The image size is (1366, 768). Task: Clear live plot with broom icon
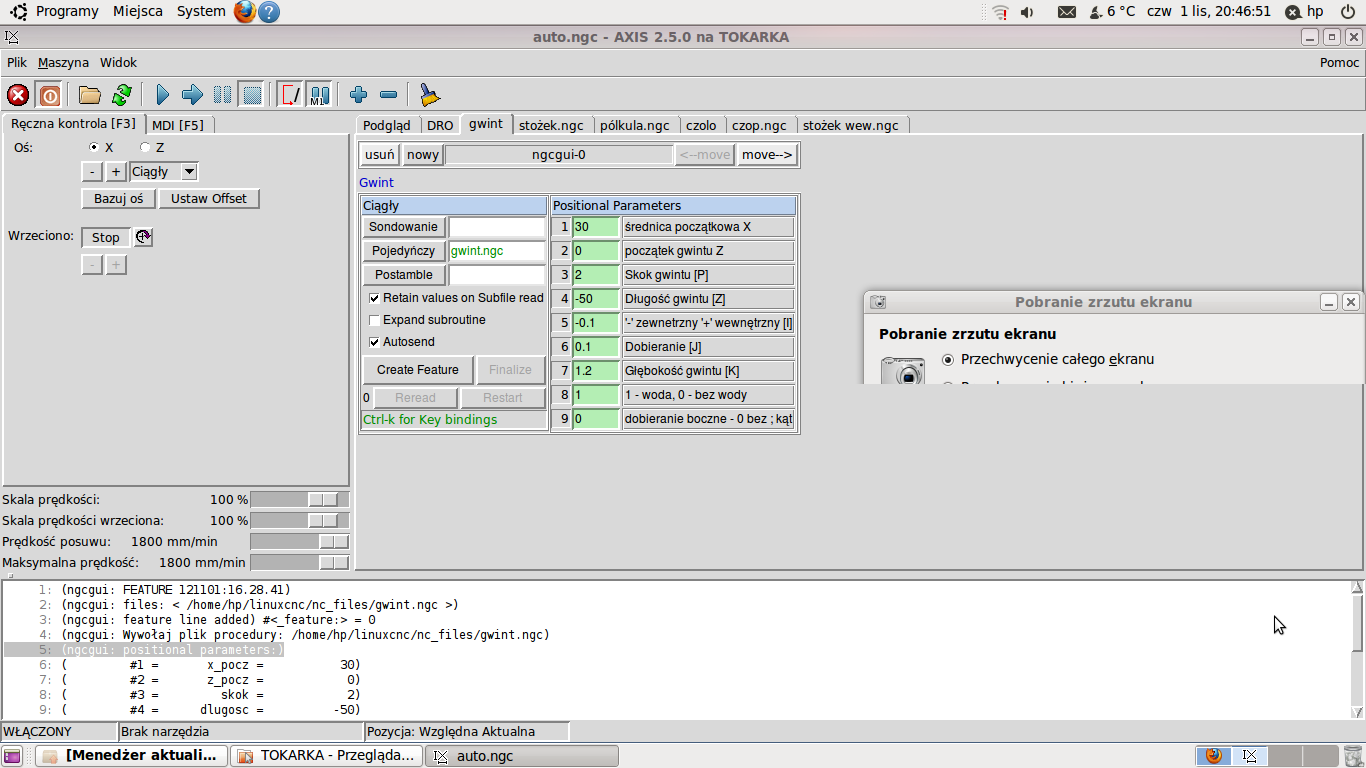(x=429, y=95)
